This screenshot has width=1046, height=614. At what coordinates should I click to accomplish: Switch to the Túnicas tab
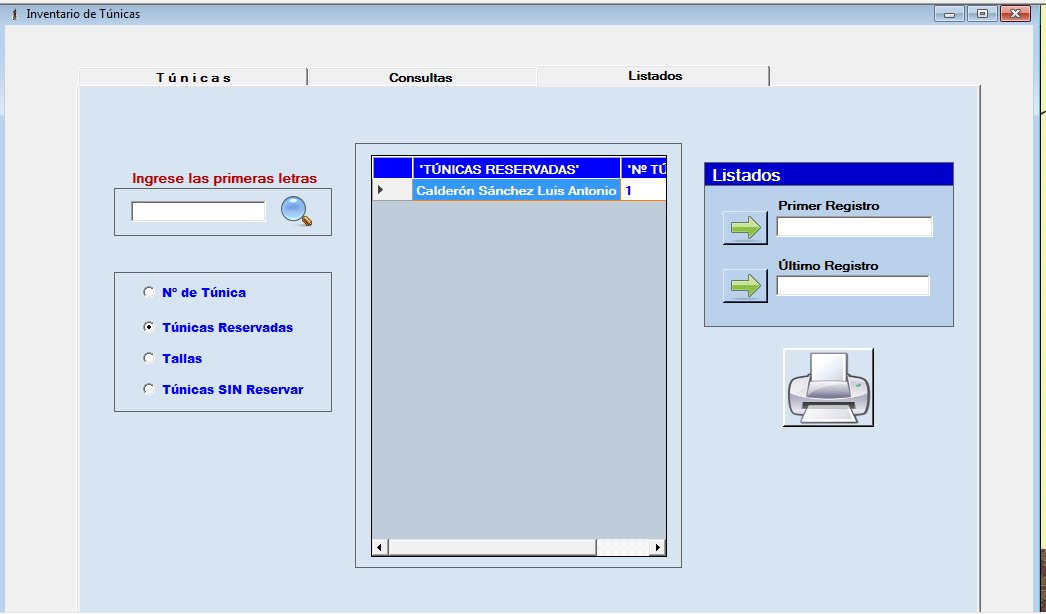(193, 77)
